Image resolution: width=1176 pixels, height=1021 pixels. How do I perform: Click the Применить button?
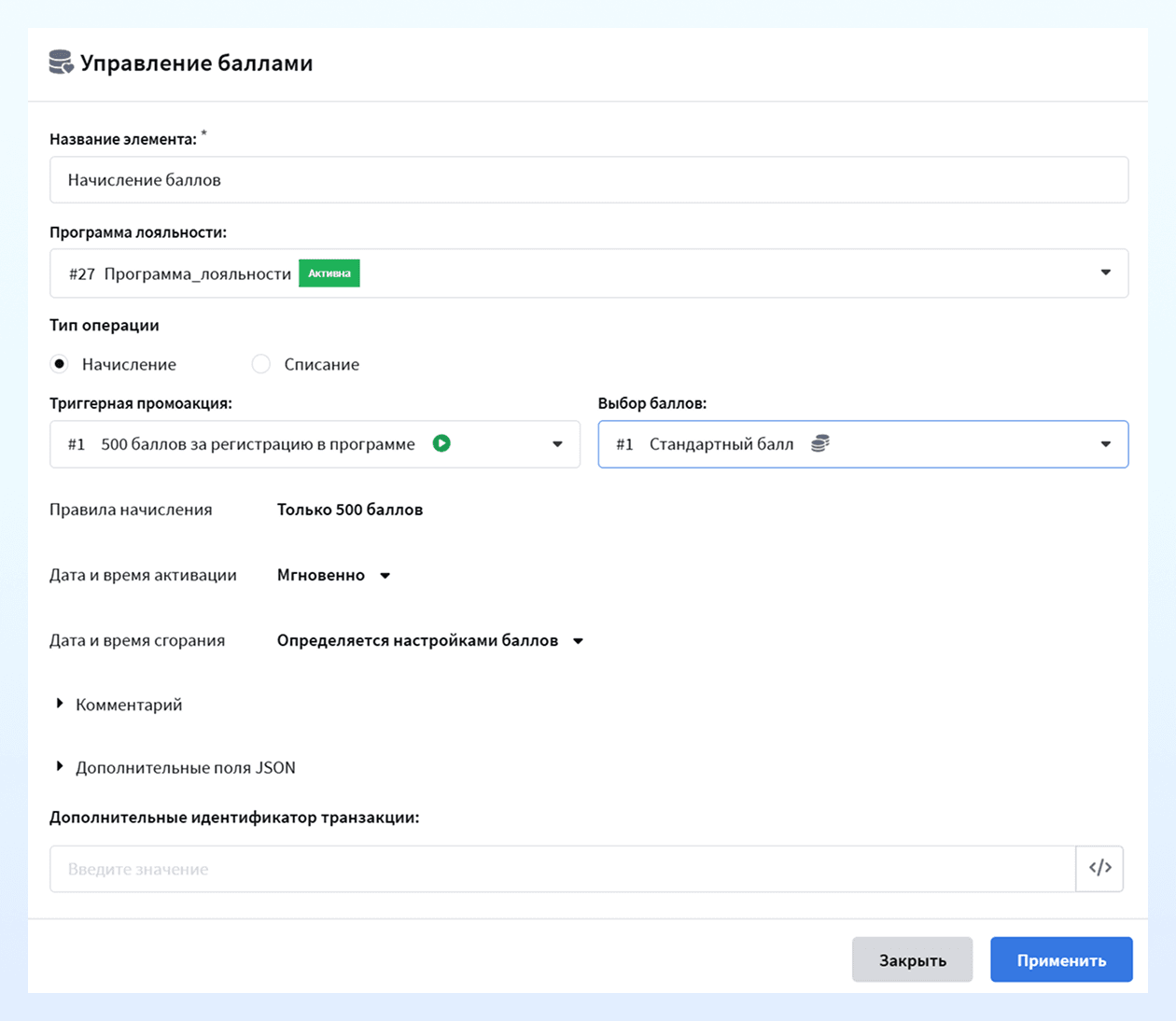1061,959
